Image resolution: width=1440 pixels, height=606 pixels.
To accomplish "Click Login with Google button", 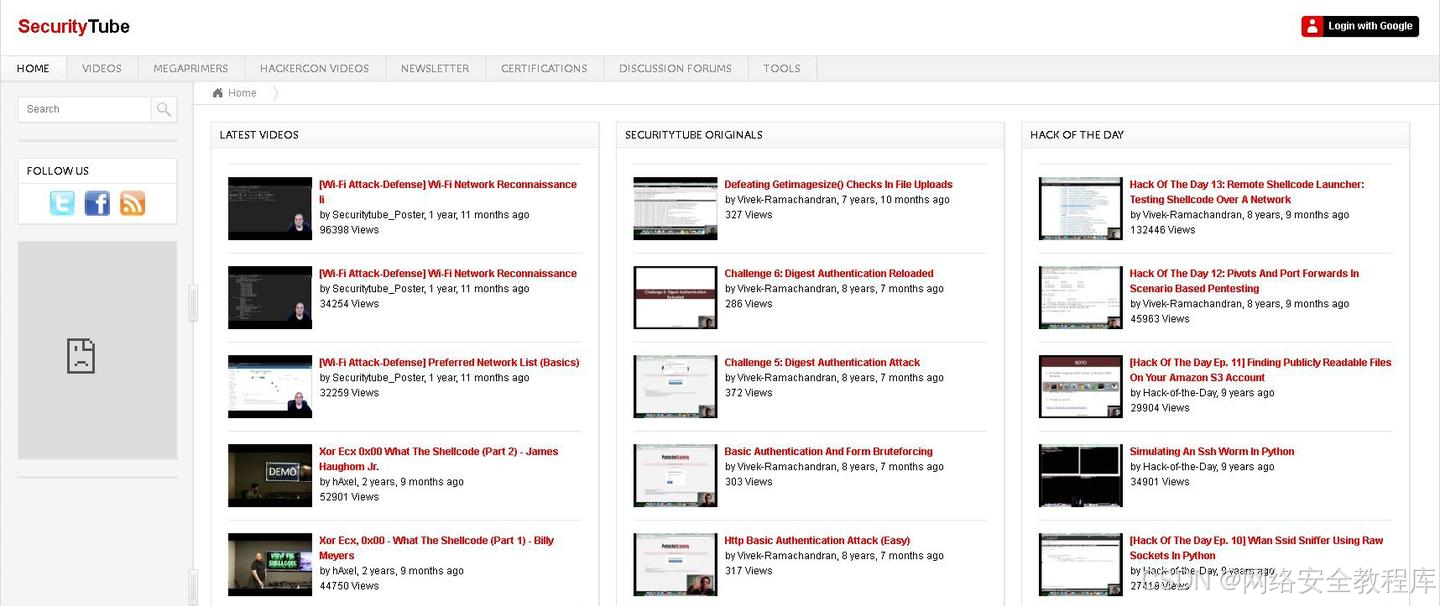I will click(1360, 26).
